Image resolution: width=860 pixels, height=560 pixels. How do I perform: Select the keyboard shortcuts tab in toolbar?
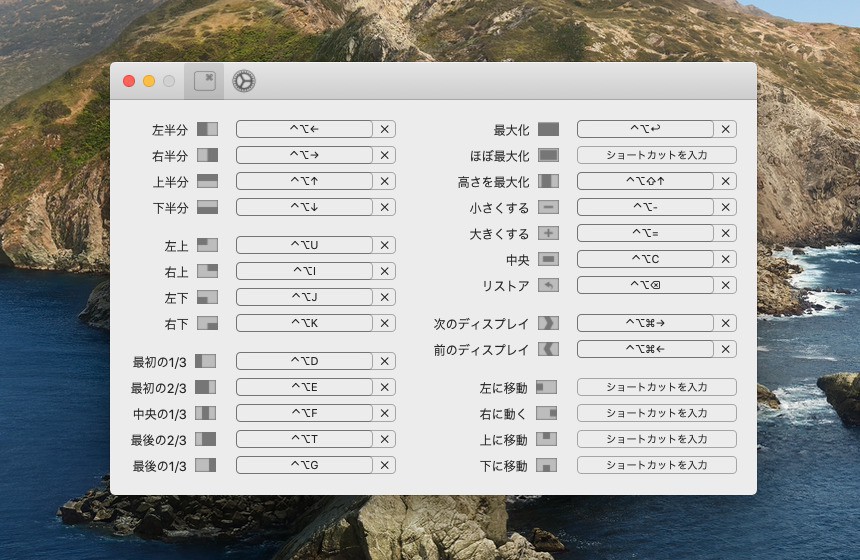(205, 82)
